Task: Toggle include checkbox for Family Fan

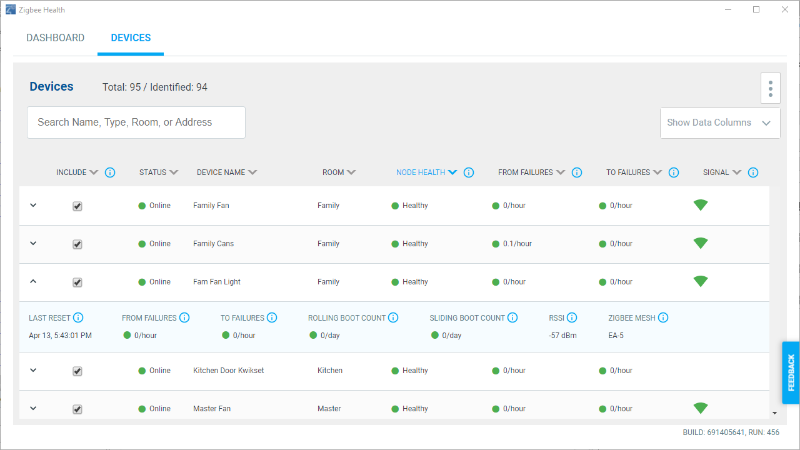Action: pyautogui.click(x=77, y=206)
